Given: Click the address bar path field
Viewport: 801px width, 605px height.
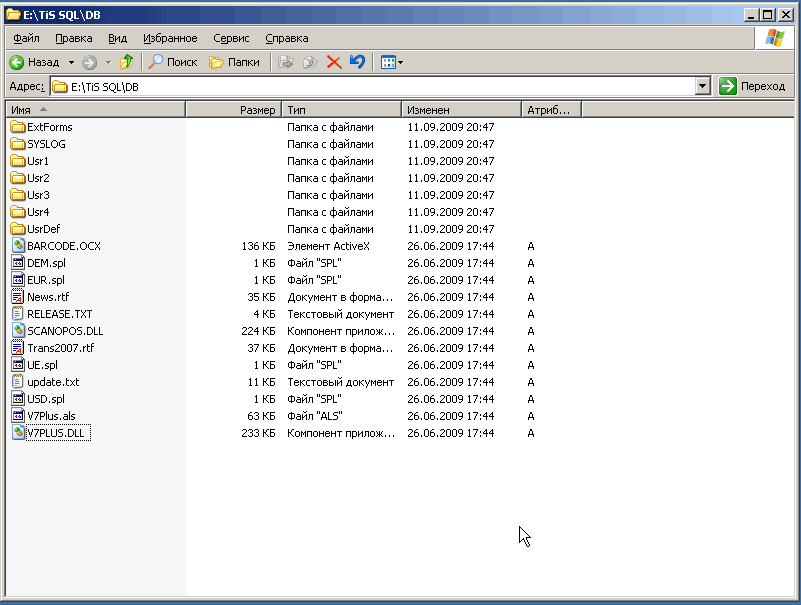Looking at the screenshot, I should click(x=380, y=87).
